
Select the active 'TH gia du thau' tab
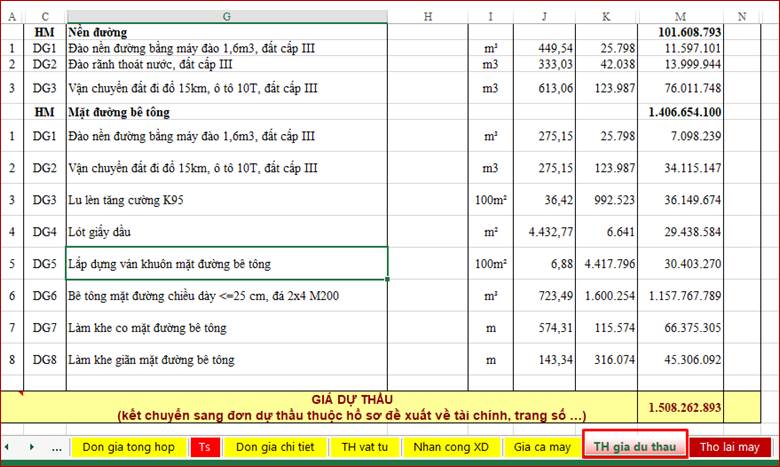click(634, 446)
